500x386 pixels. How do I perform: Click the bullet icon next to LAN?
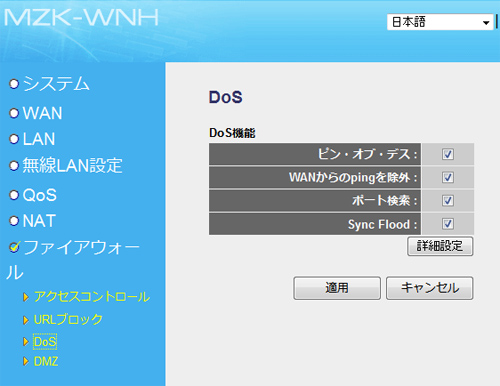[14, 139]
